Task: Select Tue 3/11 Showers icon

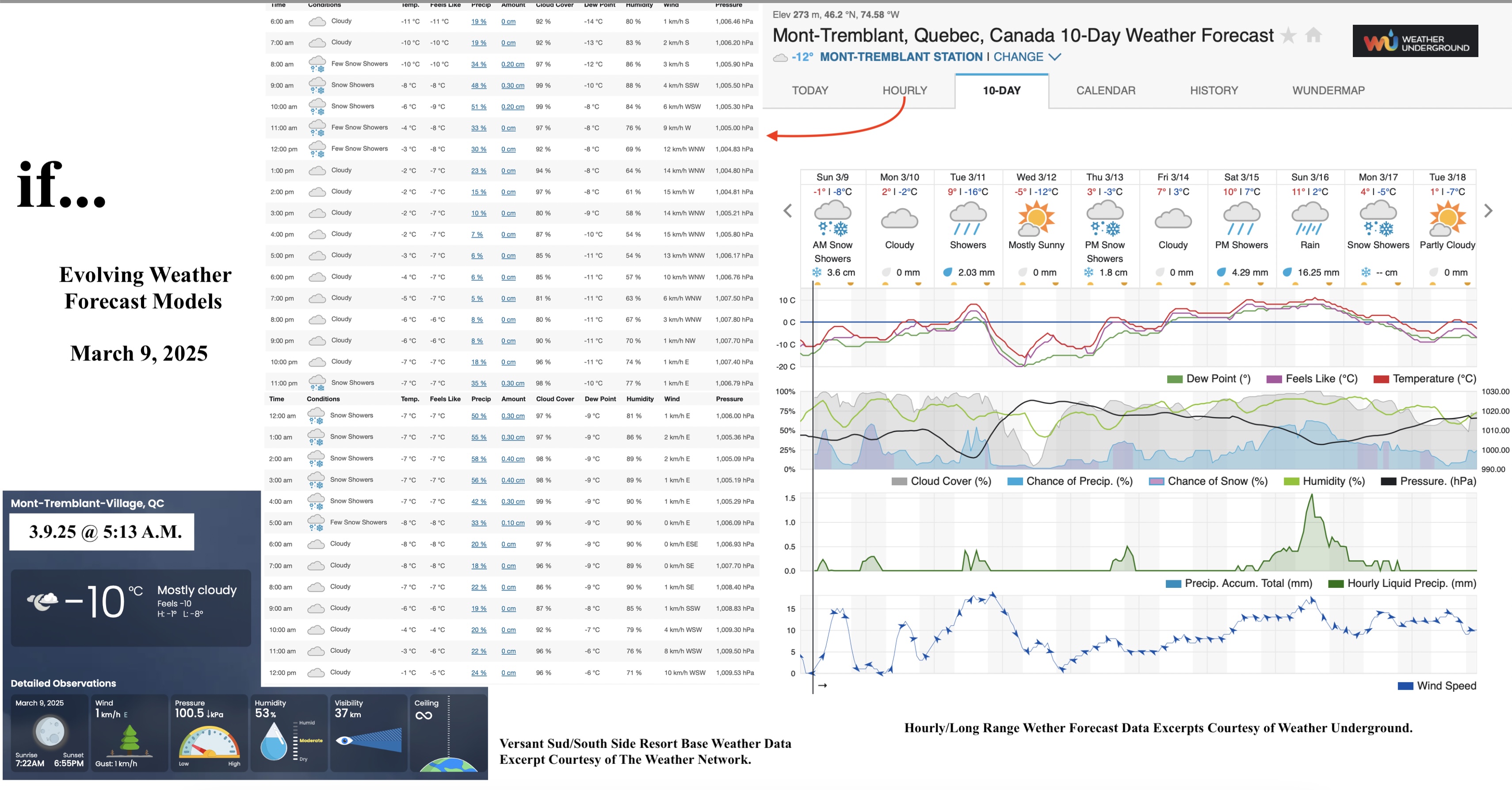Action: (x=968, y=219)
